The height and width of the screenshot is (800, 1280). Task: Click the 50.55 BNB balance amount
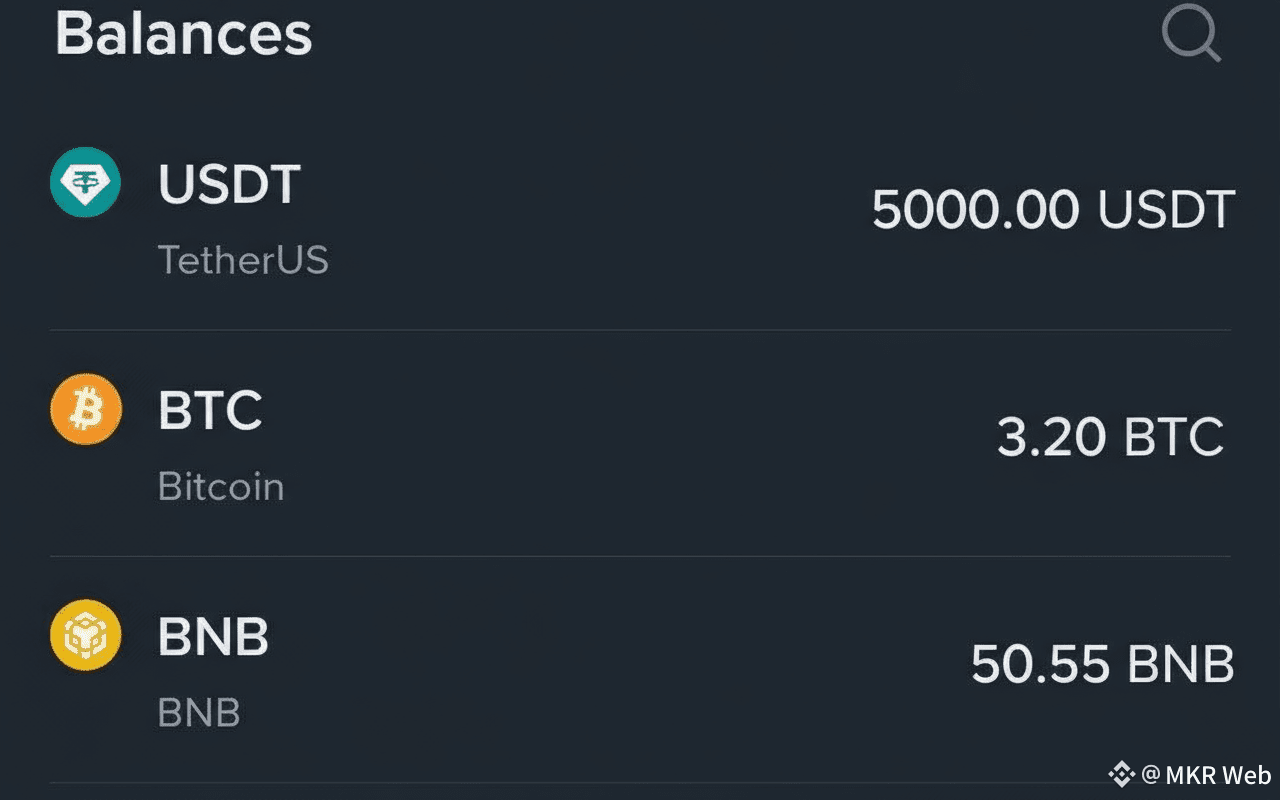pos(1102,664)
